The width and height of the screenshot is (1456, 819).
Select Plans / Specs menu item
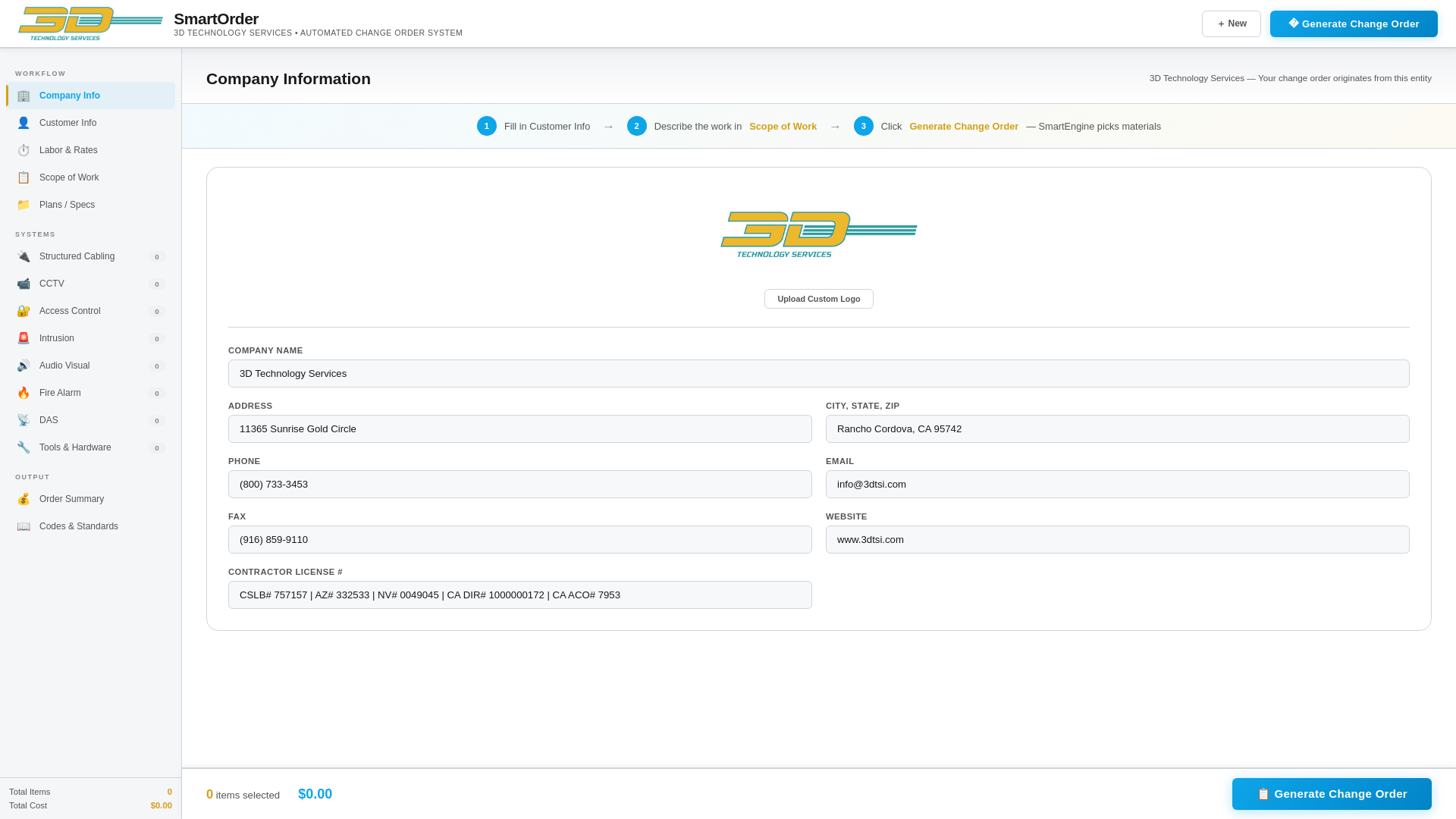click(x=90, y=205)
